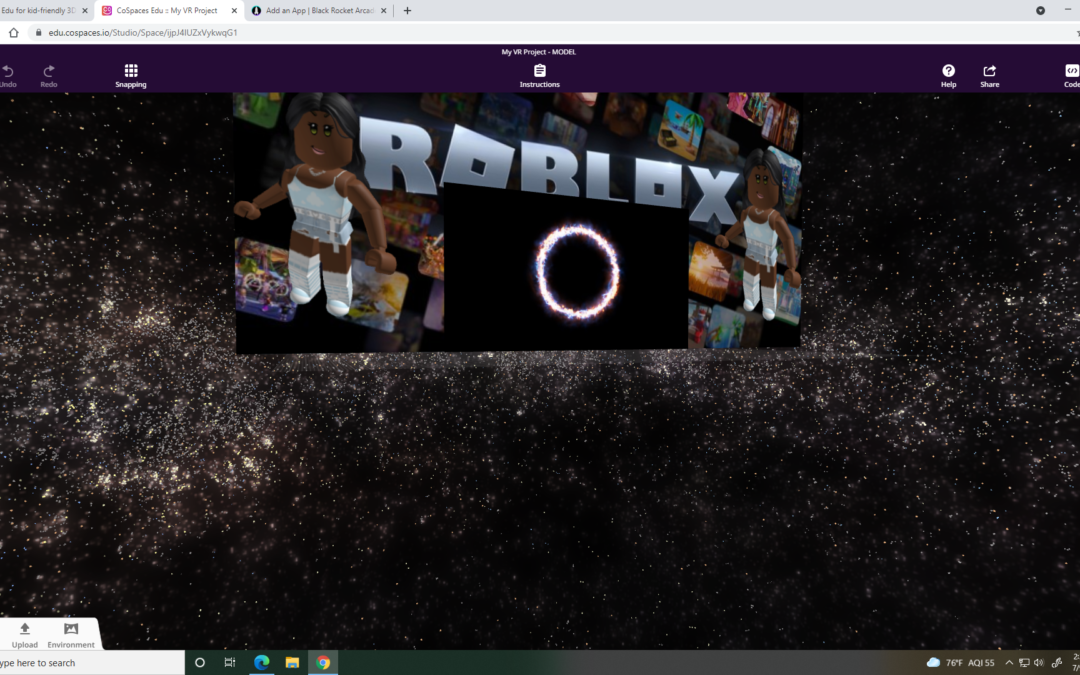Open the Environment panel
This screenshot has width=1080, height=675.
click(71, 635)
